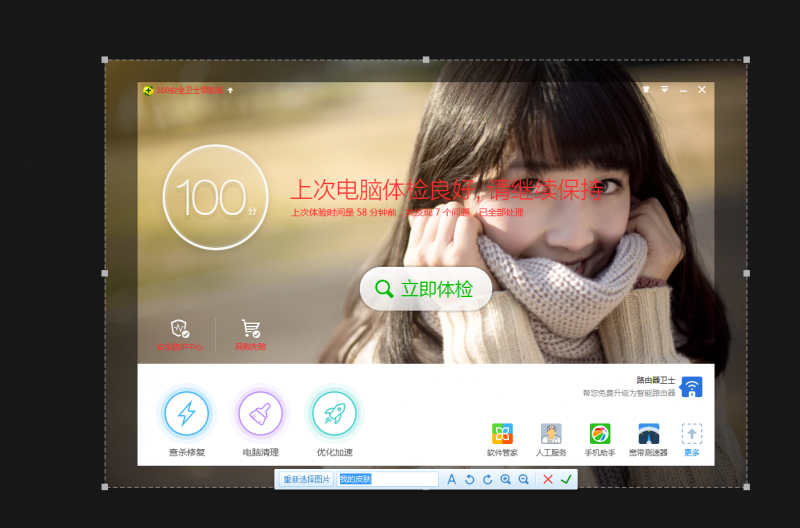
Task: Zoom in on the skin image
Action: click(505, 480)
